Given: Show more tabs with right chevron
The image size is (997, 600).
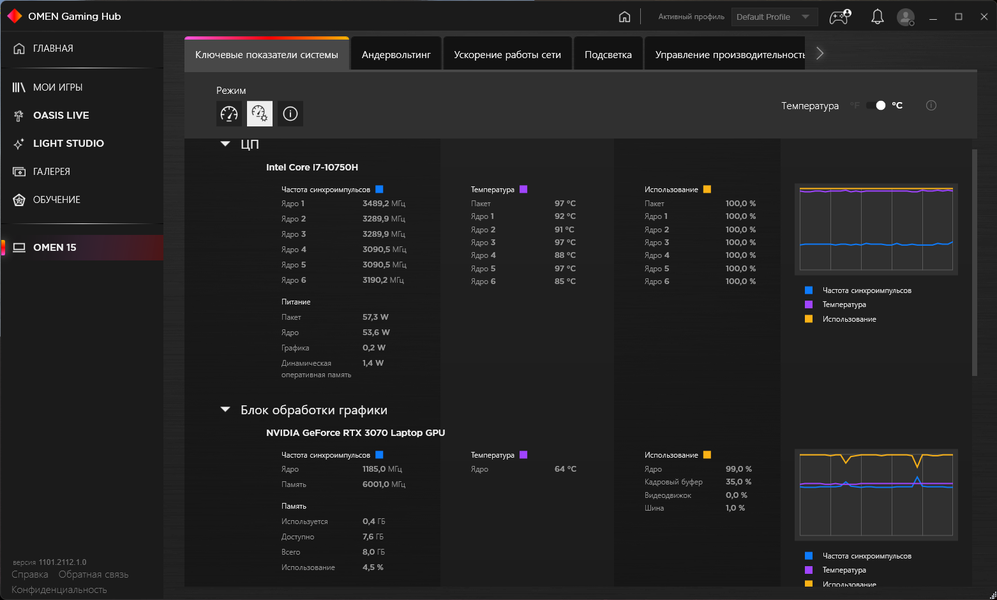Looking at the screenshot, I should [820, 53].
